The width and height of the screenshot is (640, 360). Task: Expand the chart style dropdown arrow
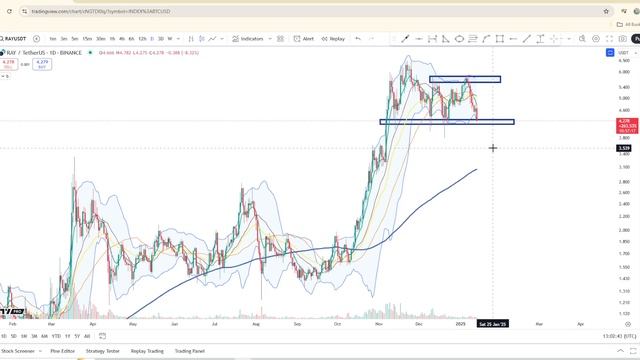[222, 39]
